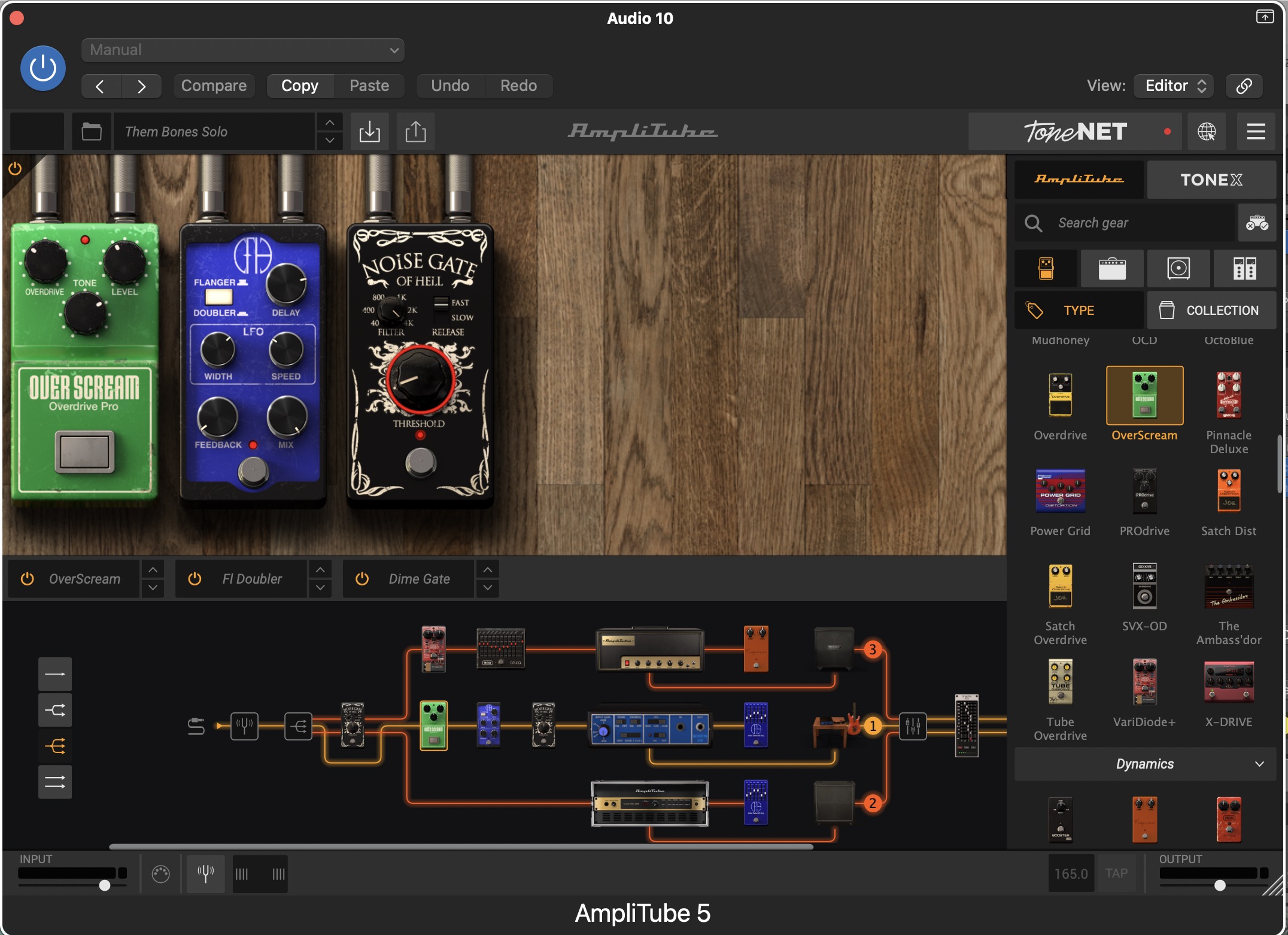
Task: Switch to the TONEX tab
Action: coord(1211,180)
